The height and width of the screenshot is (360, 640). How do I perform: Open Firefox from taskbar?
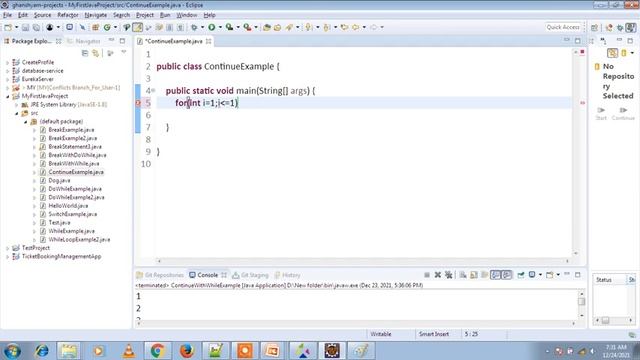187,351
